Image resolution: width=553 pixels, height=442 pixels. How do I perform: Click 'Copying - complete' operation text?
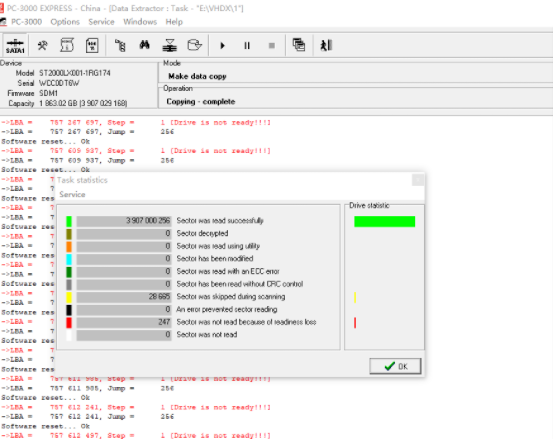pyautogui.click(x=201, y=102)
